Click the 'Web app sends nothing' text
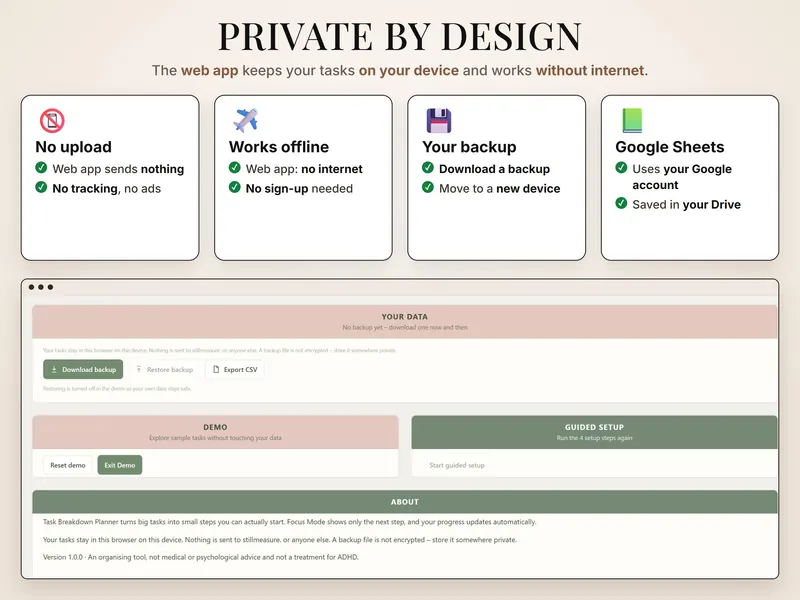The image size is (800, 600). tap(118, 169)
